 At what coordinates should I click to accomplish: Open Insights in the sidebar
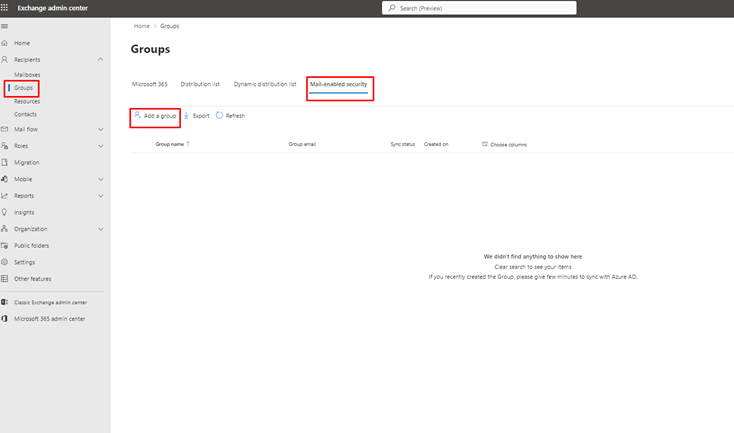pos(24,213)
